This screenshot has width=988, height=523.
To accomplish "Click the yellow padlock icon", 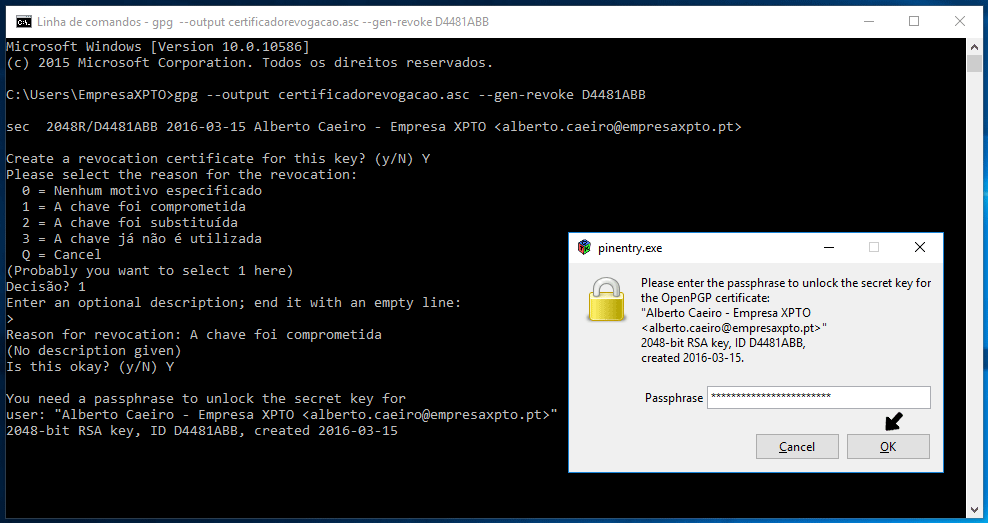I will pos(606,299).
